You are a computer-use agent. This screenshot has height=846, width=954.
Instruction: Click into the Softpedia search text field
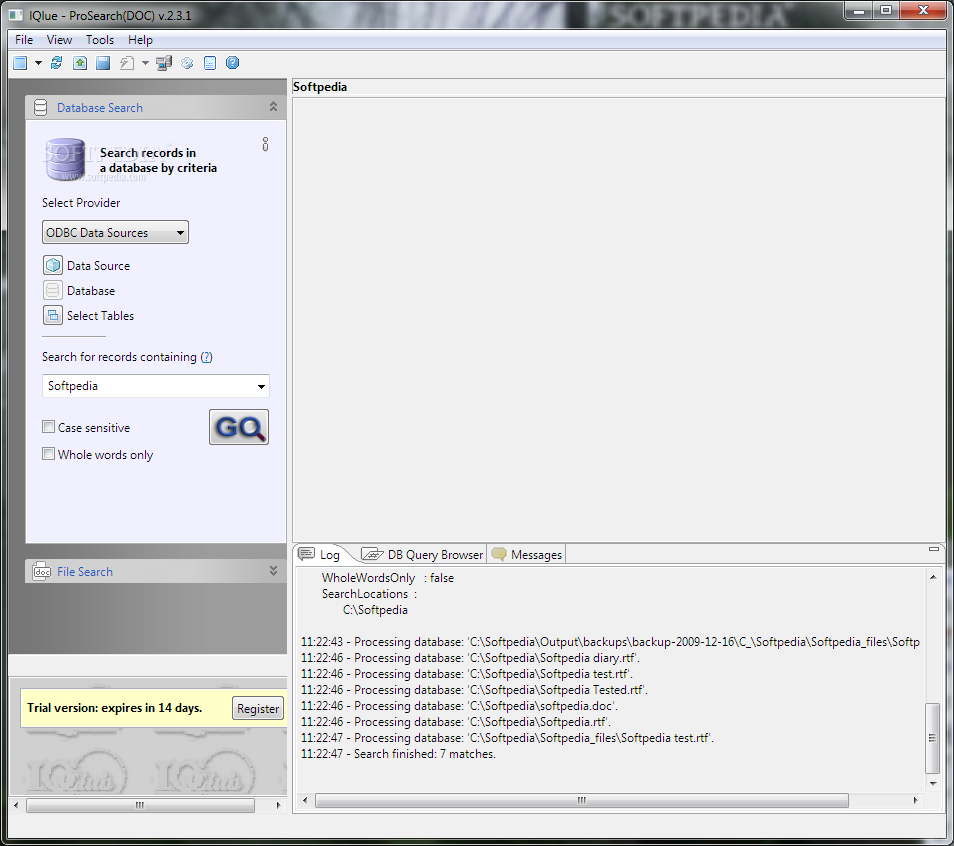[x=148, y=386]
